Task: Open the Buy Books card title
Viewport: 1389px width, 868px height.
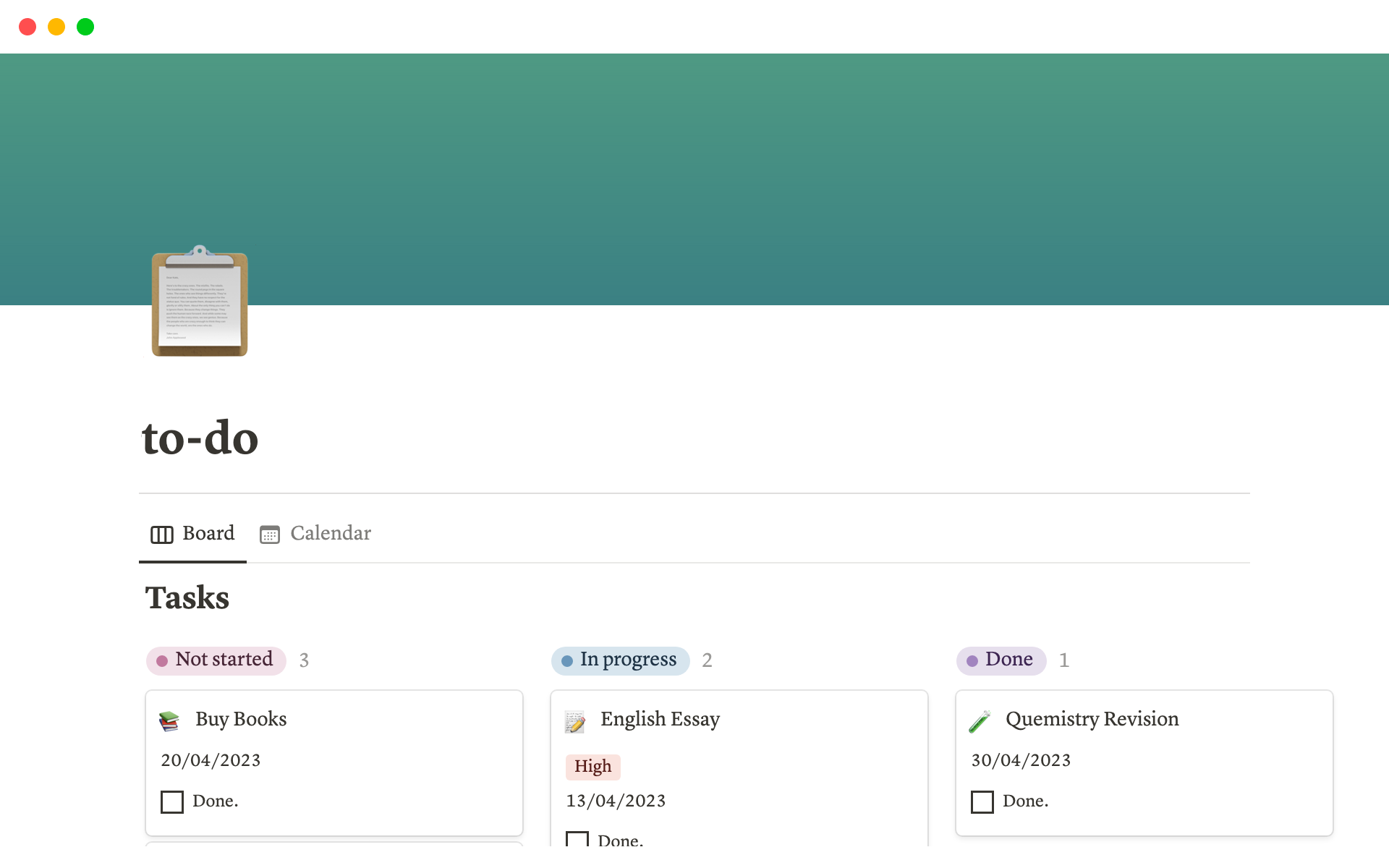Action: point(241,719)
